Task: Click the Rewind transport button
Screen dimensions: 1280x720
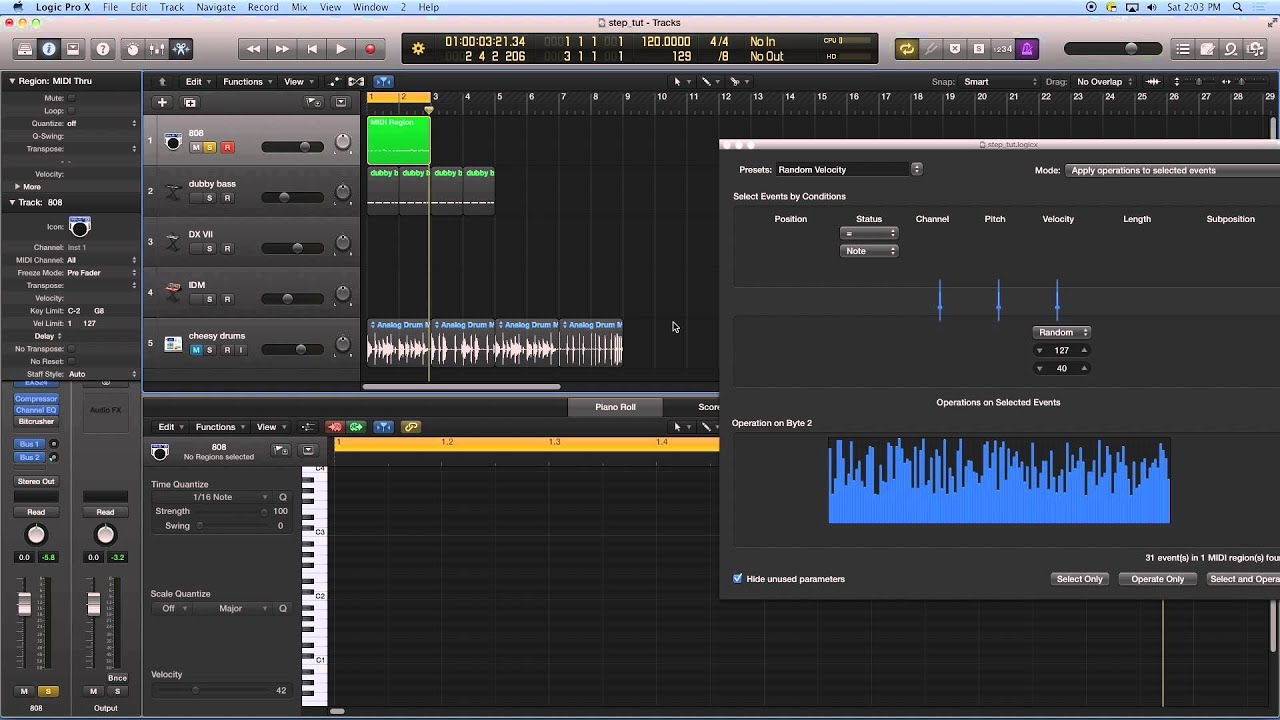Action: (254, 49)
